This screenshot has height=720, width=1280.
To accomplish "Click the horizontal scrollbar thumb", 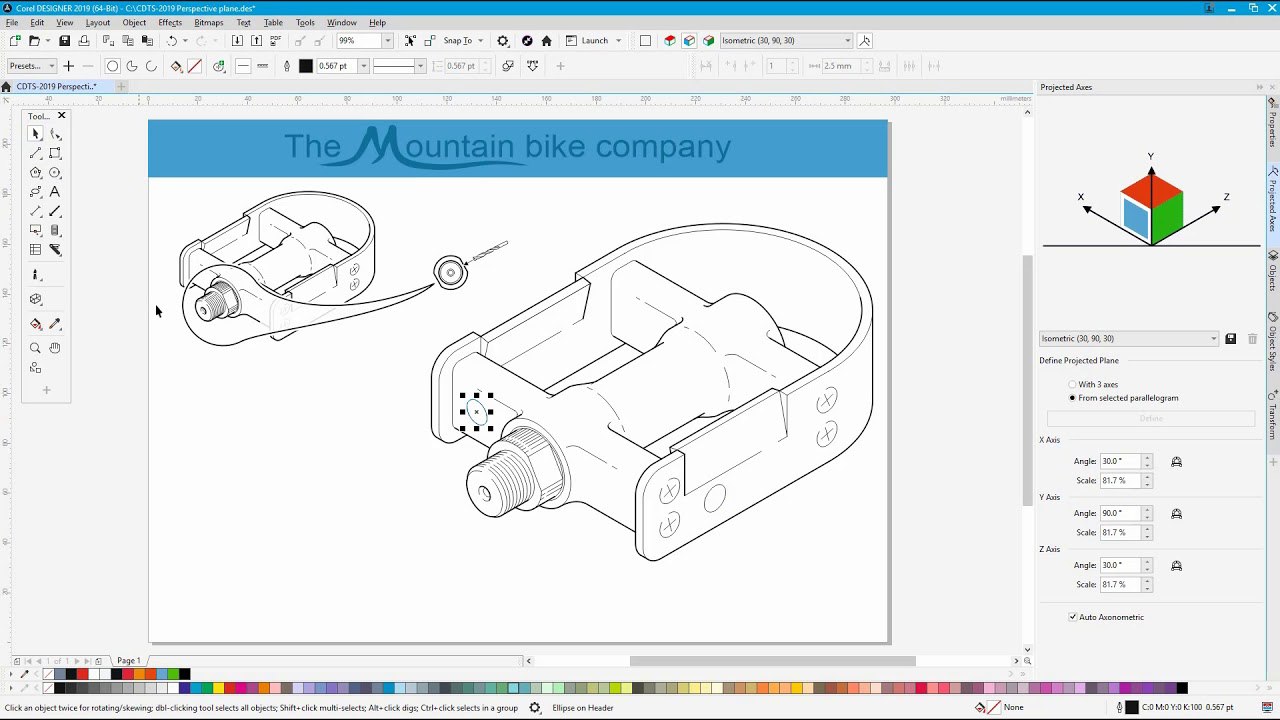I will pyautogui.click(x=772, y=661).
